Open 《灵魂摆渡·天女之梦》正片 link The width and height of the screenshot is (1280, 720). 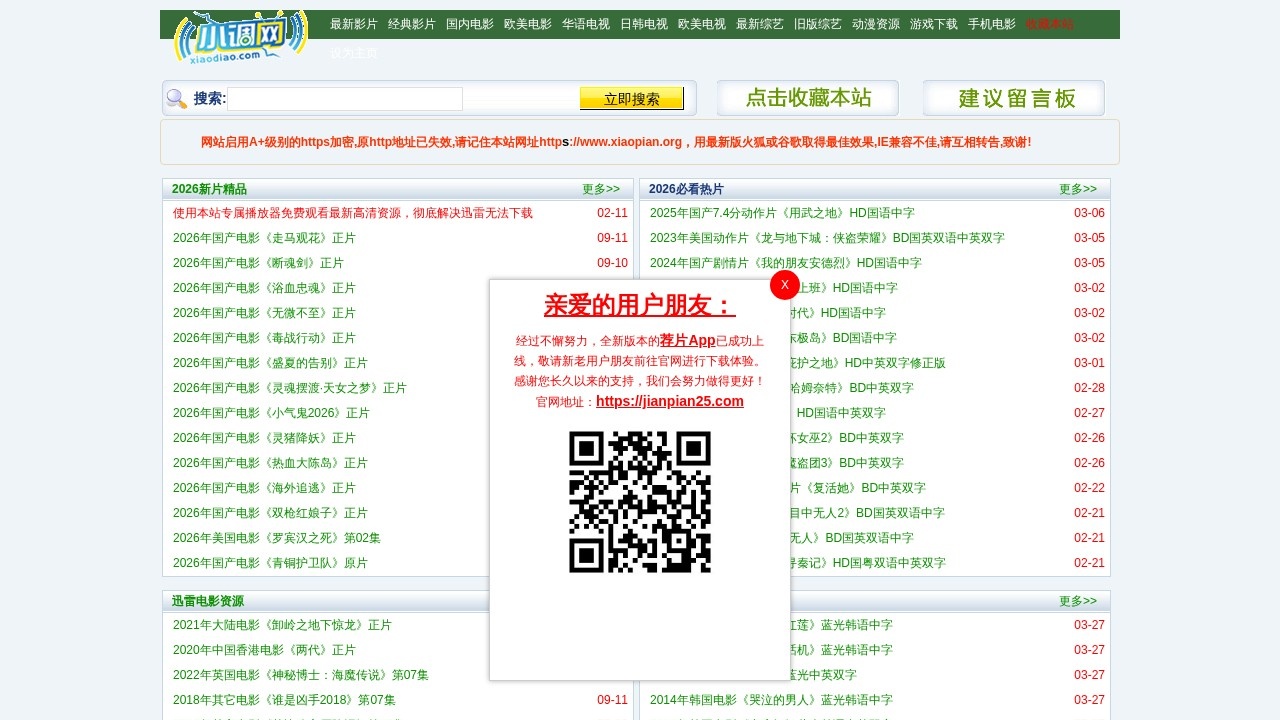pyautogui.click(x=290, y=388)
